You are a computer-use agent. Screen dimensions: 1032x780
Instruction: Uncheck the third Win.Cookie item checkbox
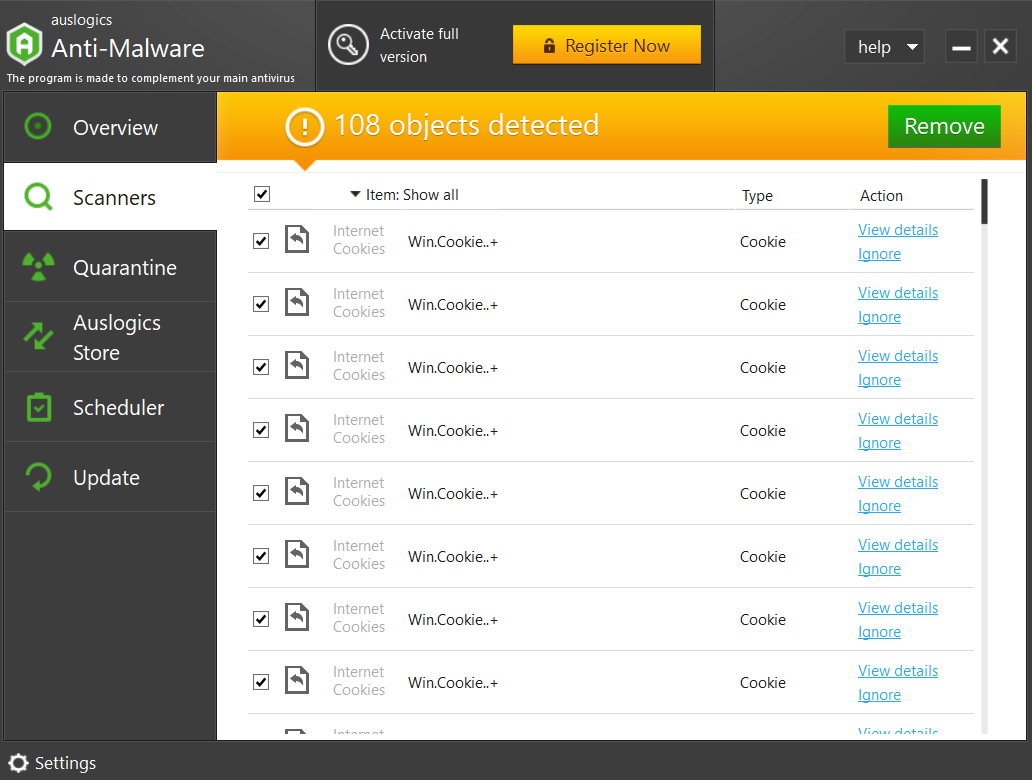click(261, 367)
